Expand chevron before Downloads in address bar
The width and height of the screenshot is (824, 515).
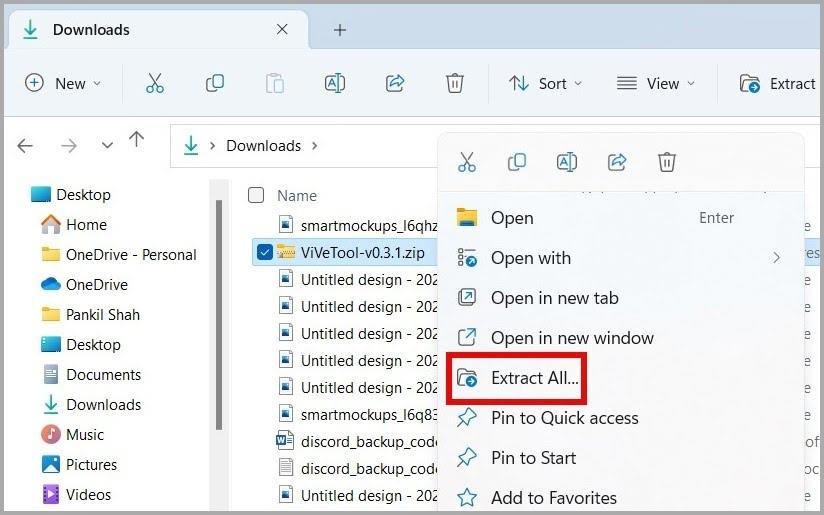212,146
